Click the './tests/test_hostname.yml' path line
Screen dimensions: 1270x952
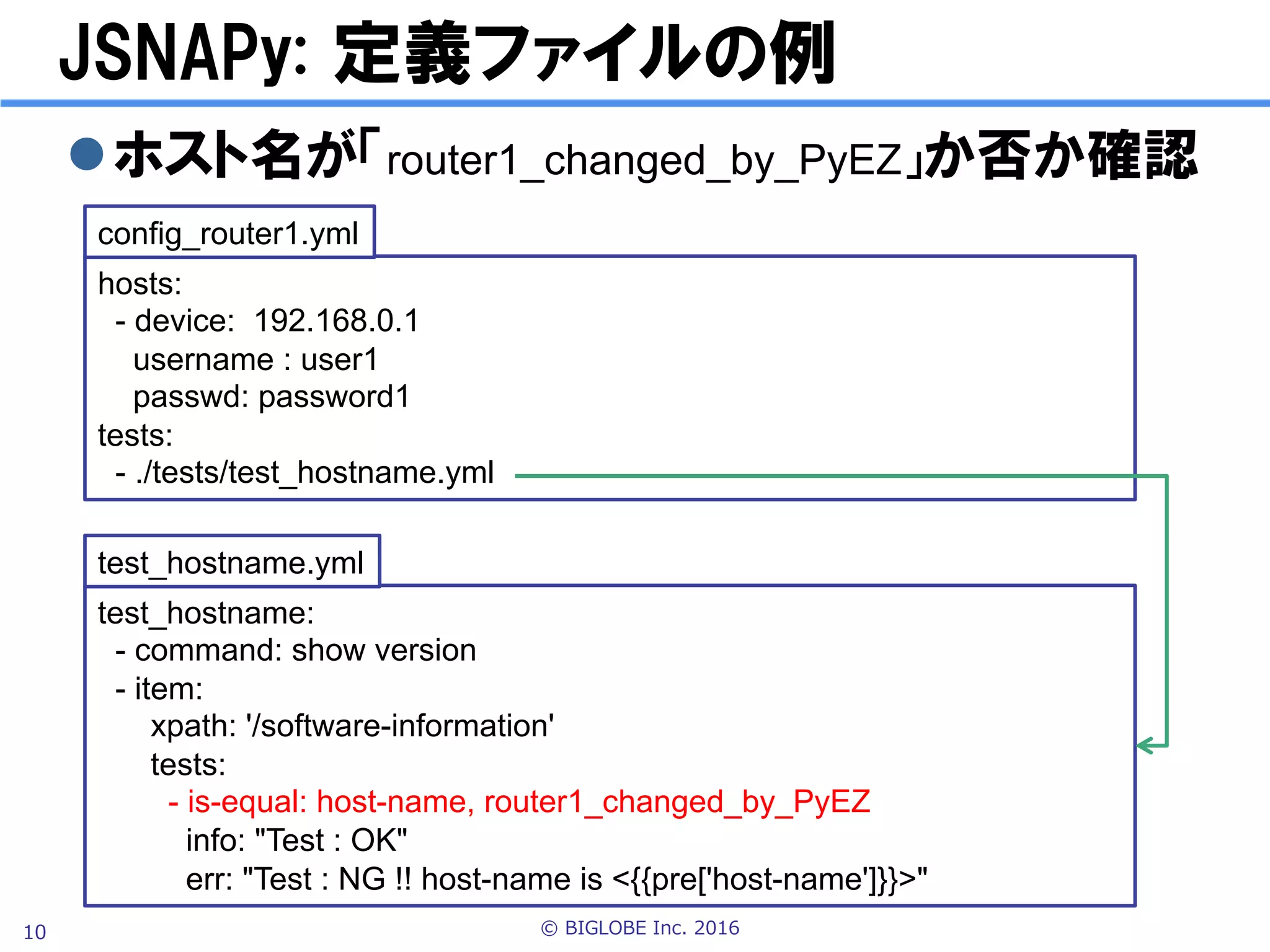click(304, 473)
